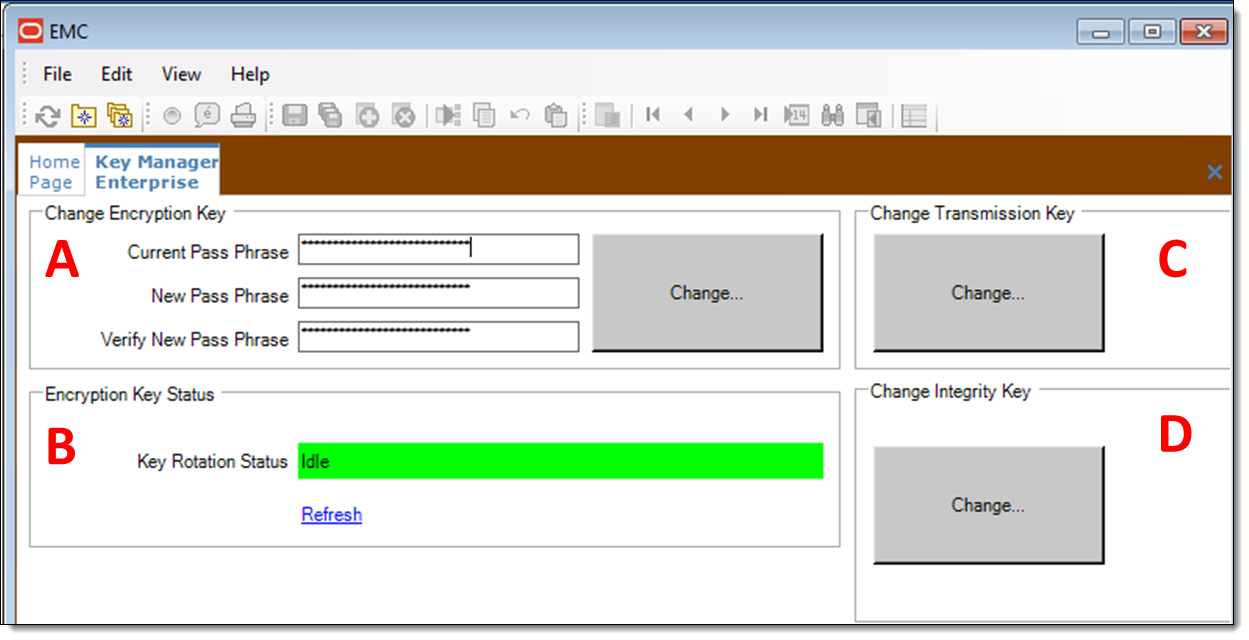
Task: Click the New Pass Phrase field
Action: click(x=439, y=293)
